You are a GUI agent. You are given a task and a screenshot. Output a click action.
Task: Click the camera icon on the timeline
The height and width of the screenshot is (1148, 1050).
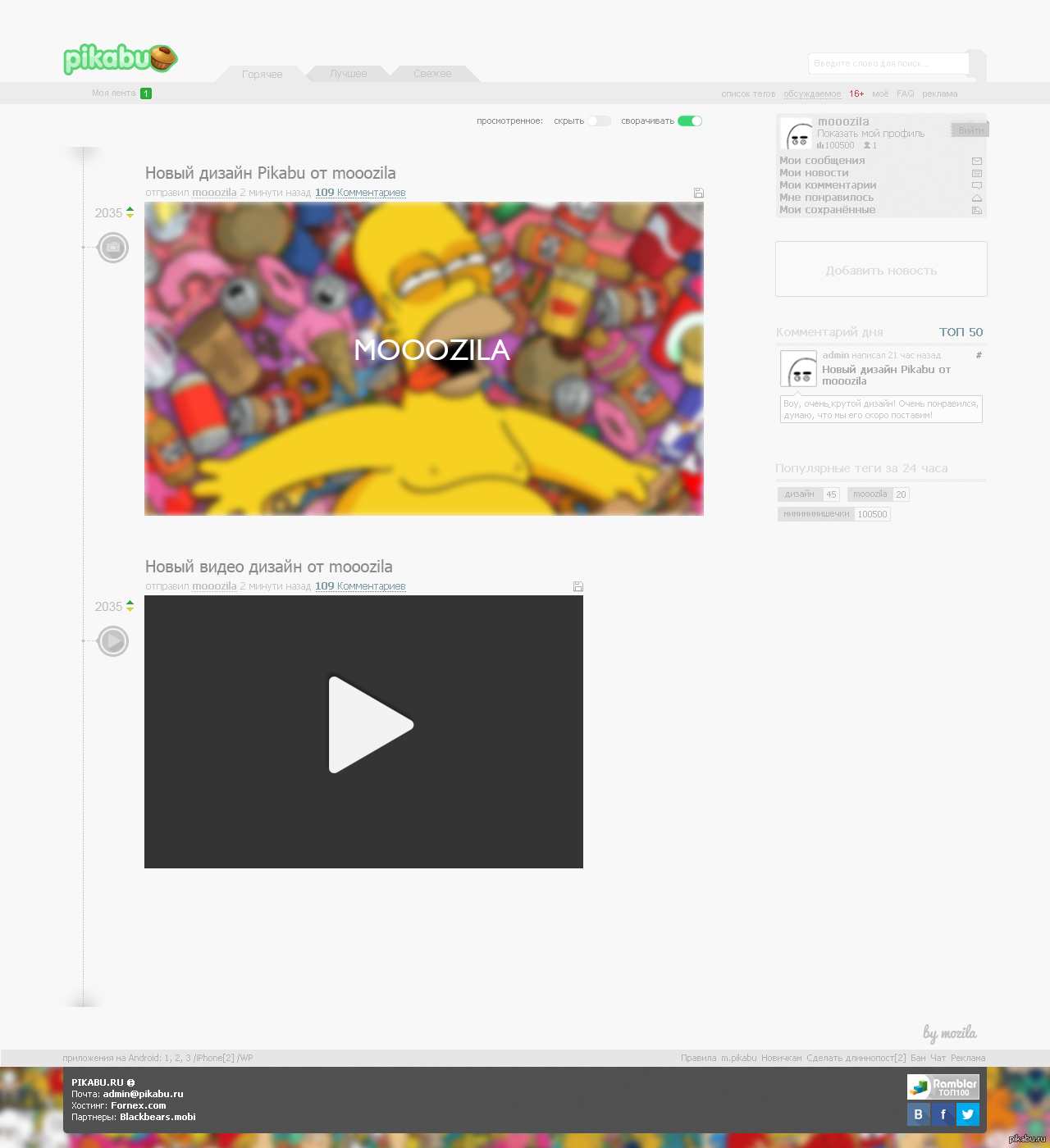[x=113, y=247]
